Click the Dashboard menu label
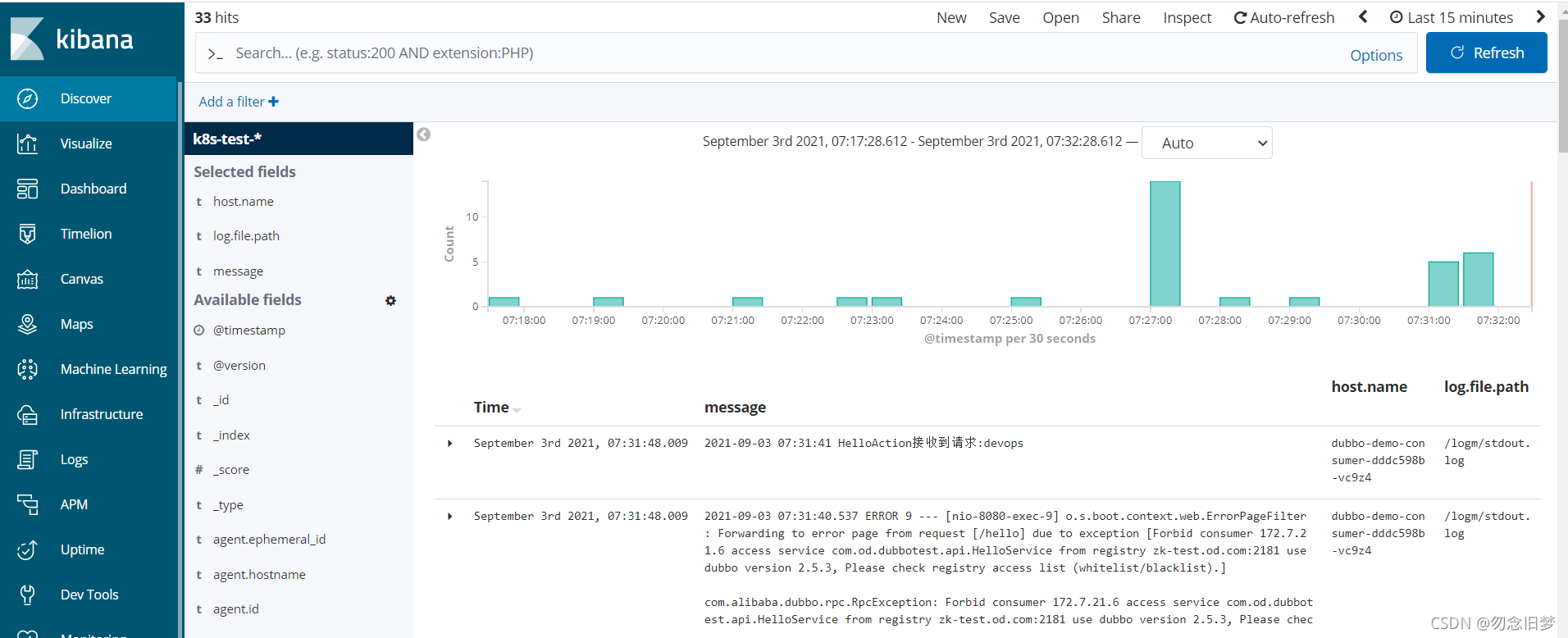The height and width of the screenshot is (638, 1568). (93, 189)
